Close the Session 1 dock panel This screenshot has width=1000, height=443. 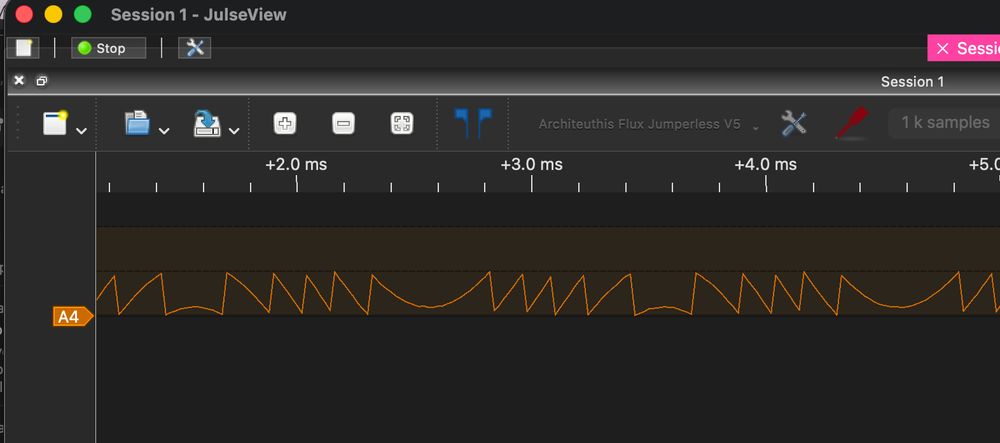coord(19,80)
